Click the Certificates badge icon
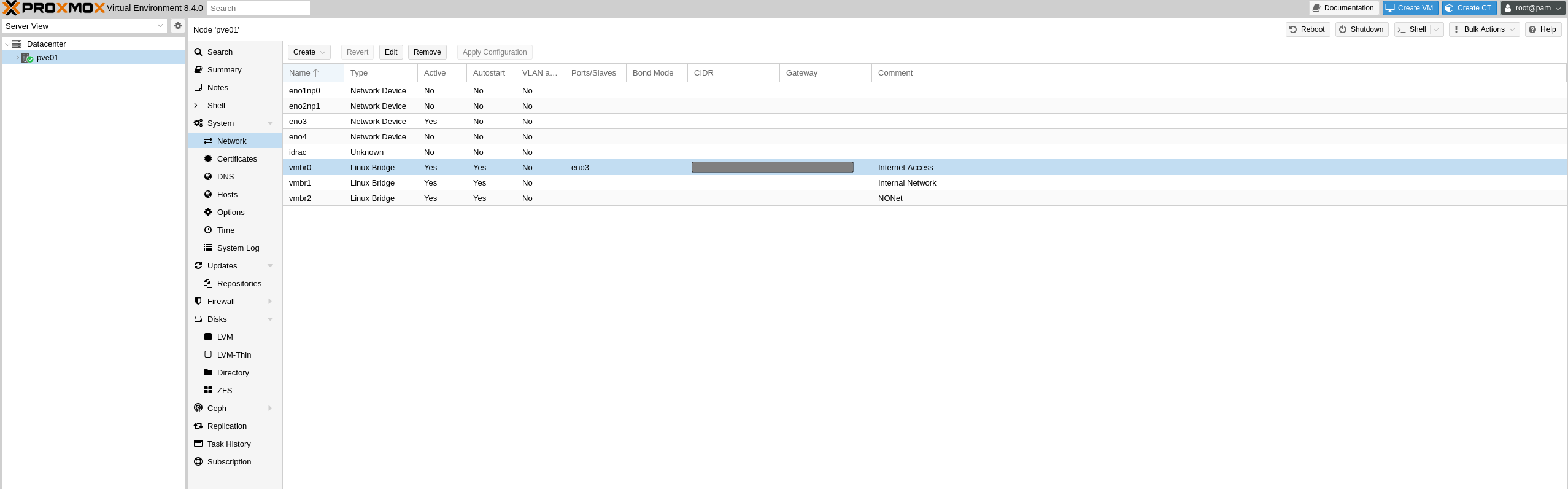 click(208, 158)
